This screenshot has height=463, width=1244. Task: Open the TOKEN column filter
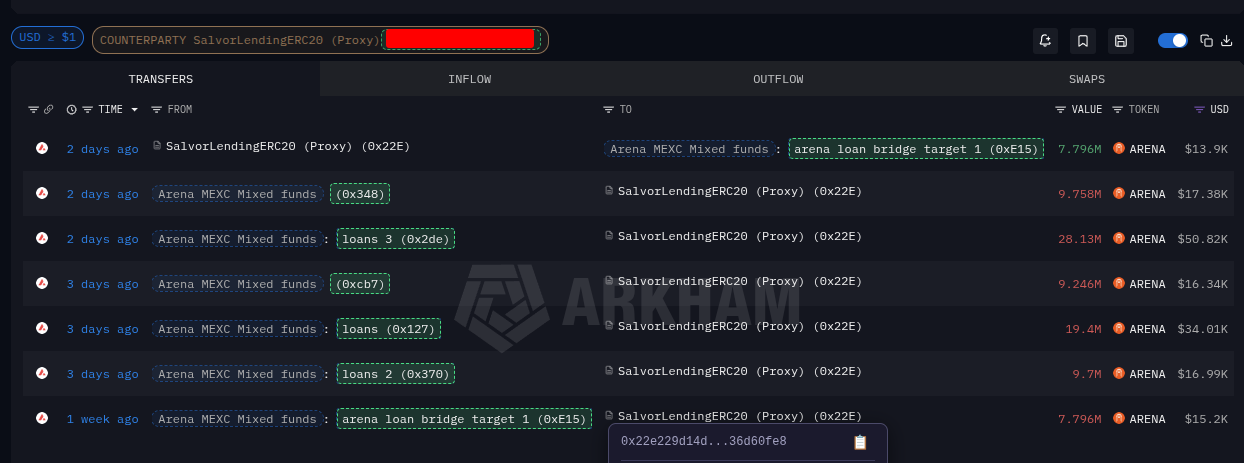(1117, 109)
